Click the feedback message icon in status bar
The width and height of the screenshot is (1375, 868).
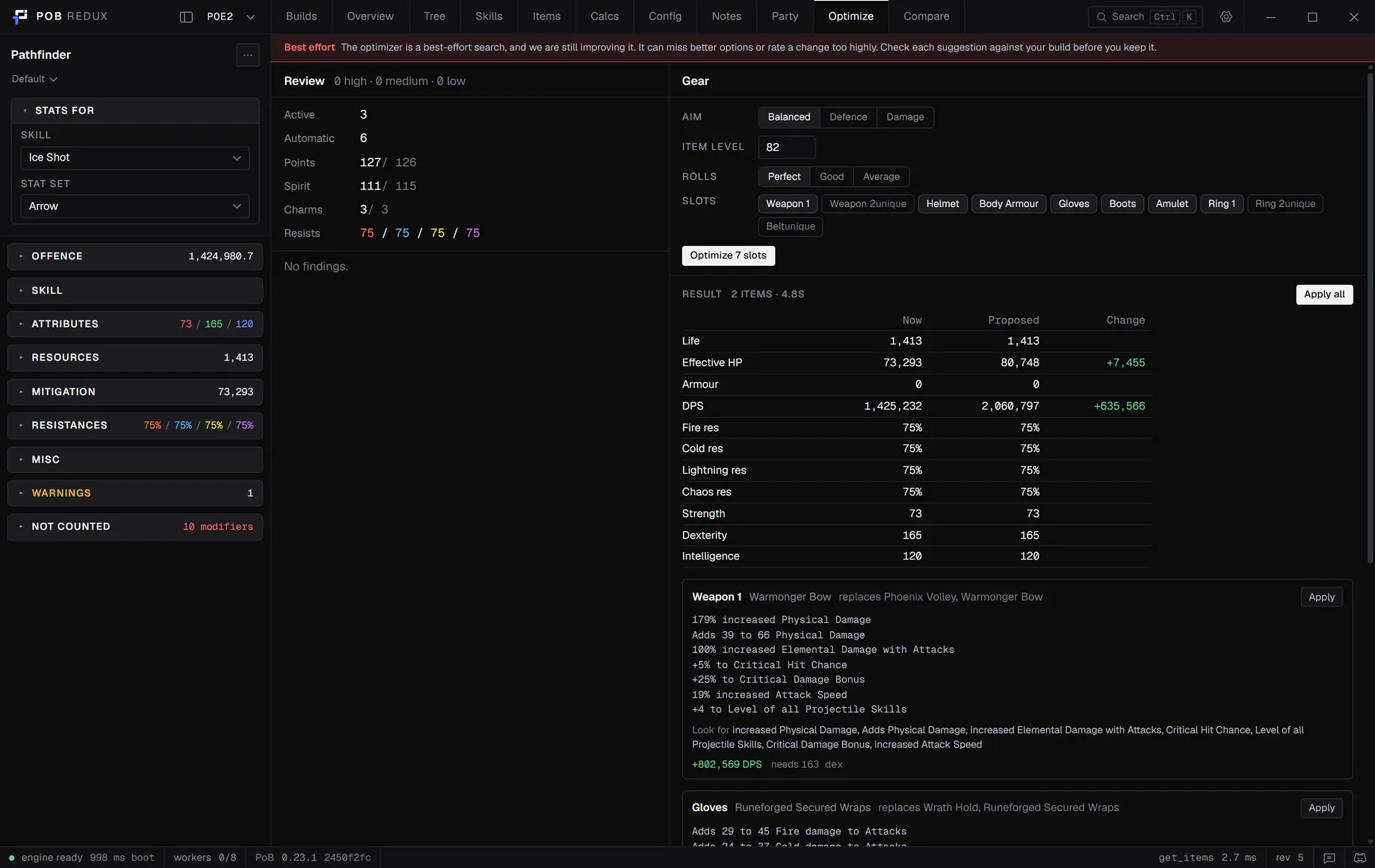(1329, 858)
